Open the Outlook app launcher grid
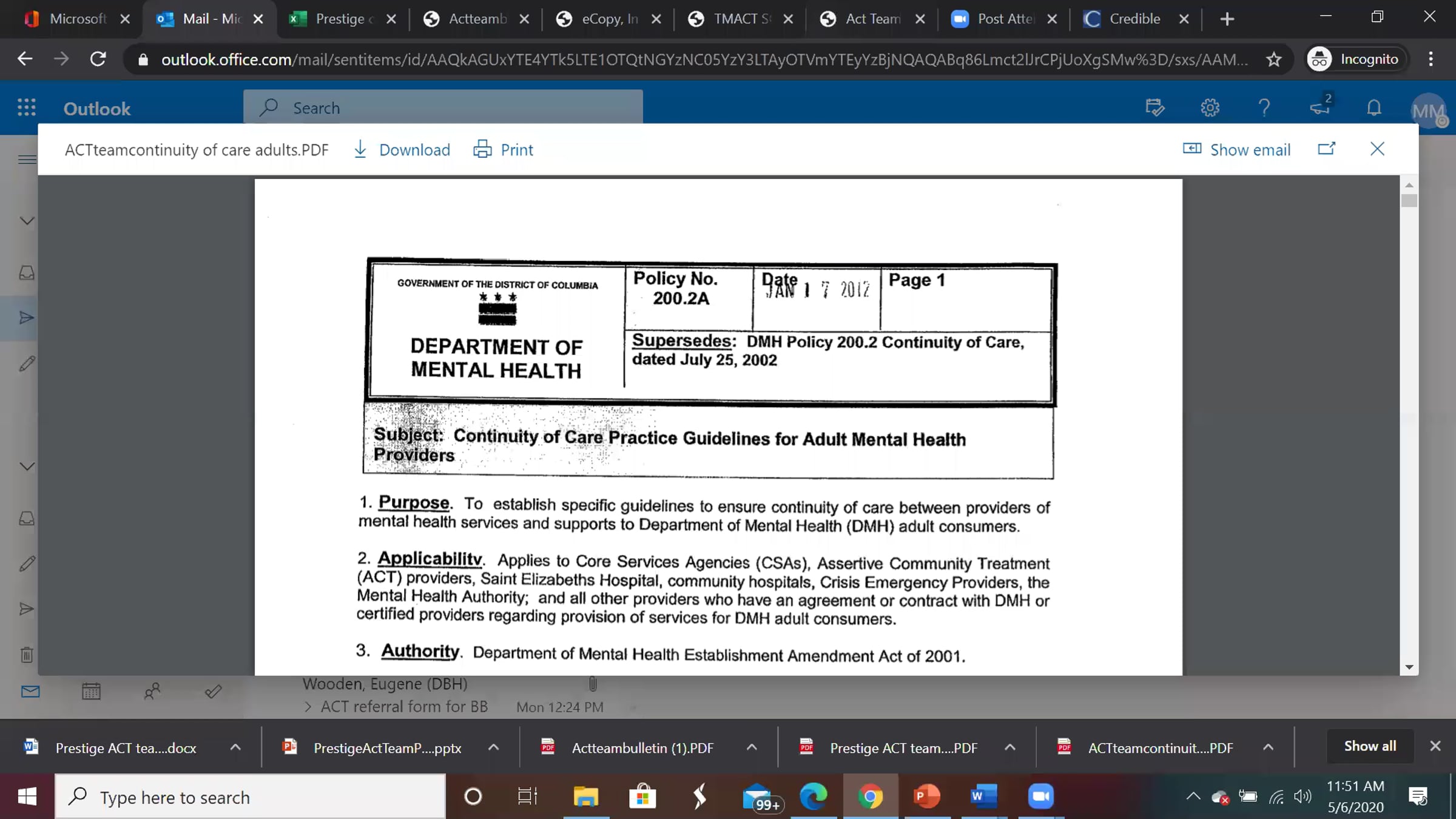The image size is (1456, 819). (x=27, y=108)
